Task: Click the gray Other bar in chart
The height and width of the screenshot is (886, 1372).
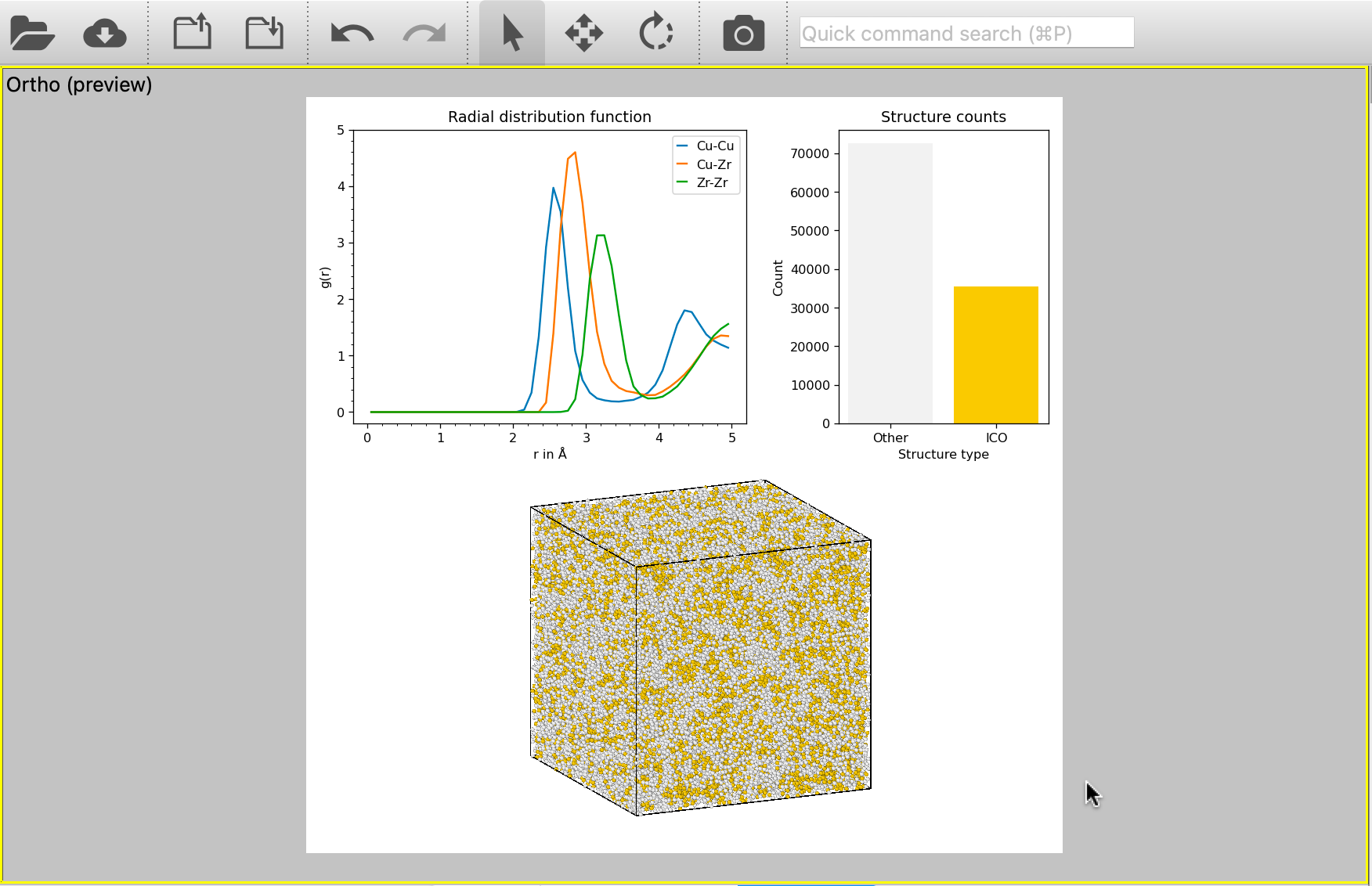Action: (890, 283)
